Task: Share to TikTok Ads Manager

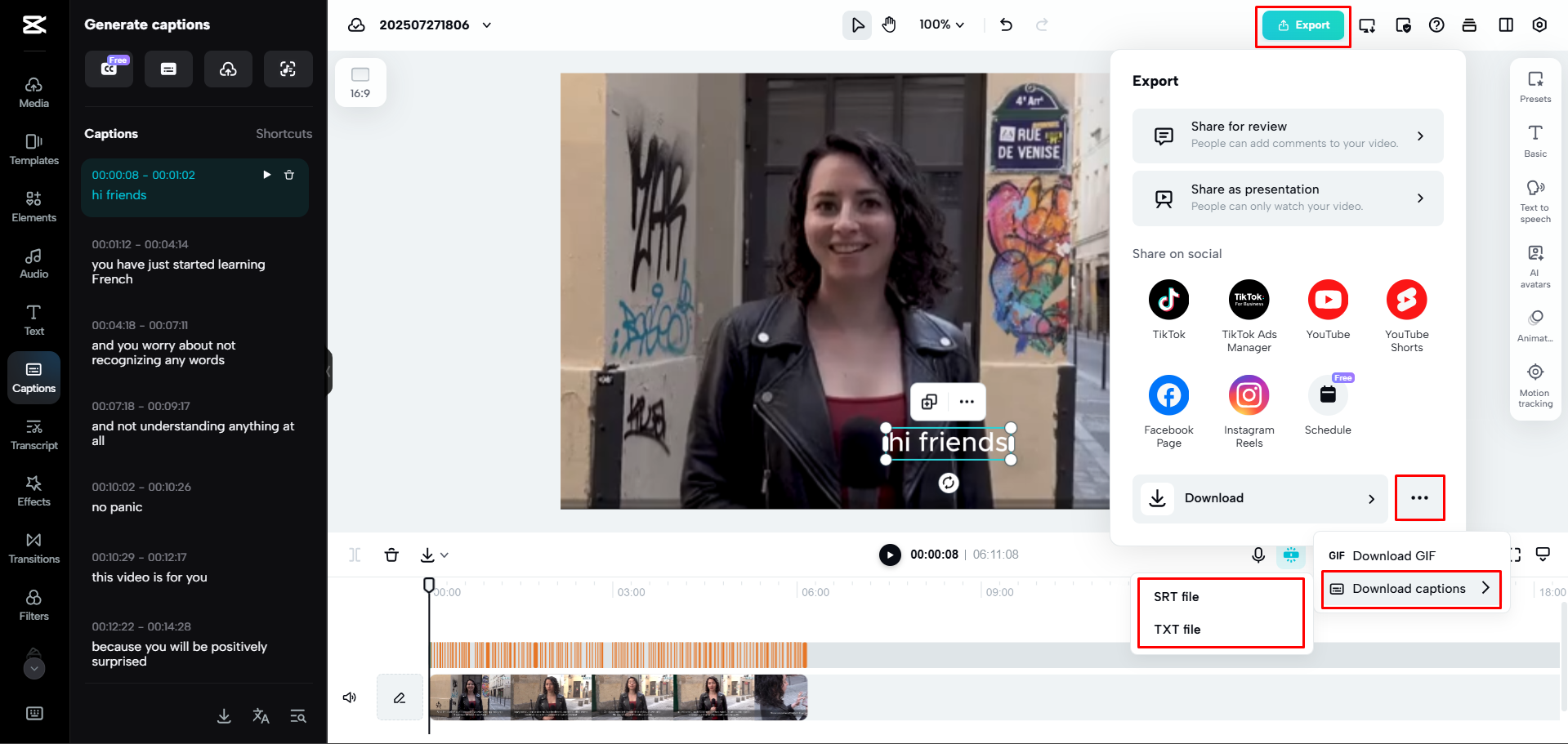Action: tap(1249, 317)
